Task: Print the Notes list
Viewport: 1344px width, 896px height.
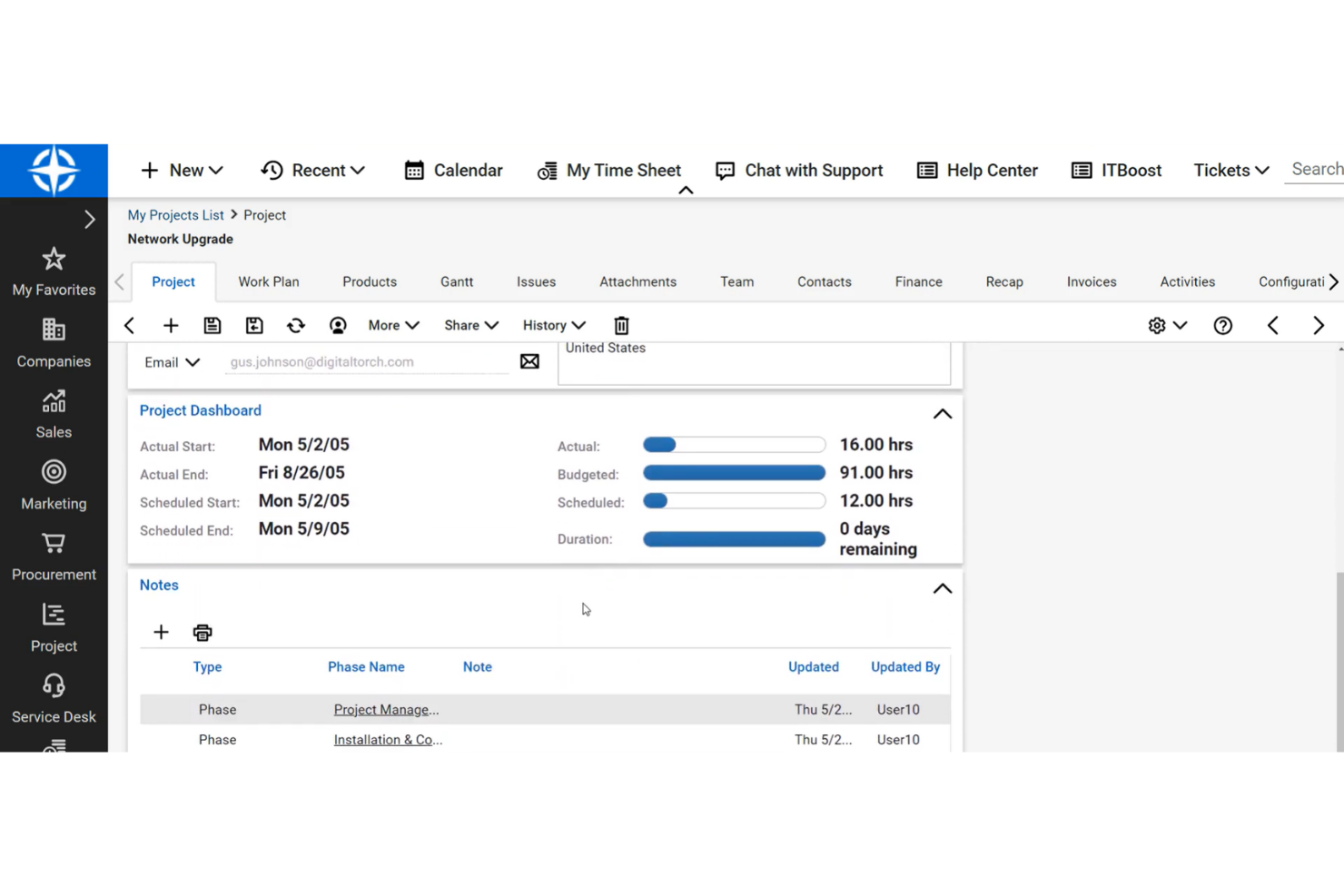Action: (x=202, y=632)
